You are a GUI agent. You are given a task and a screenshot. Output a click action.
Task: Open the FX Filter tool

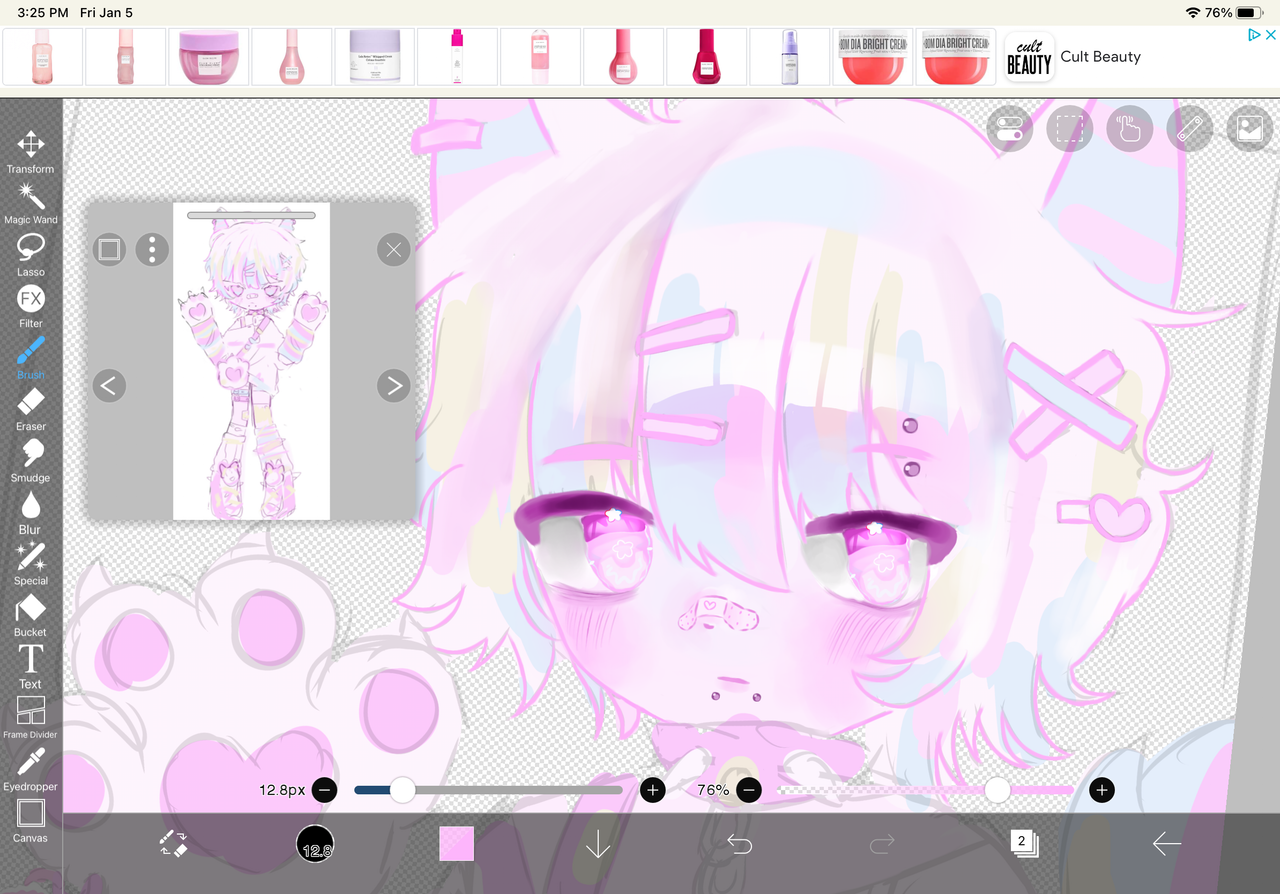tap(30, 306)
